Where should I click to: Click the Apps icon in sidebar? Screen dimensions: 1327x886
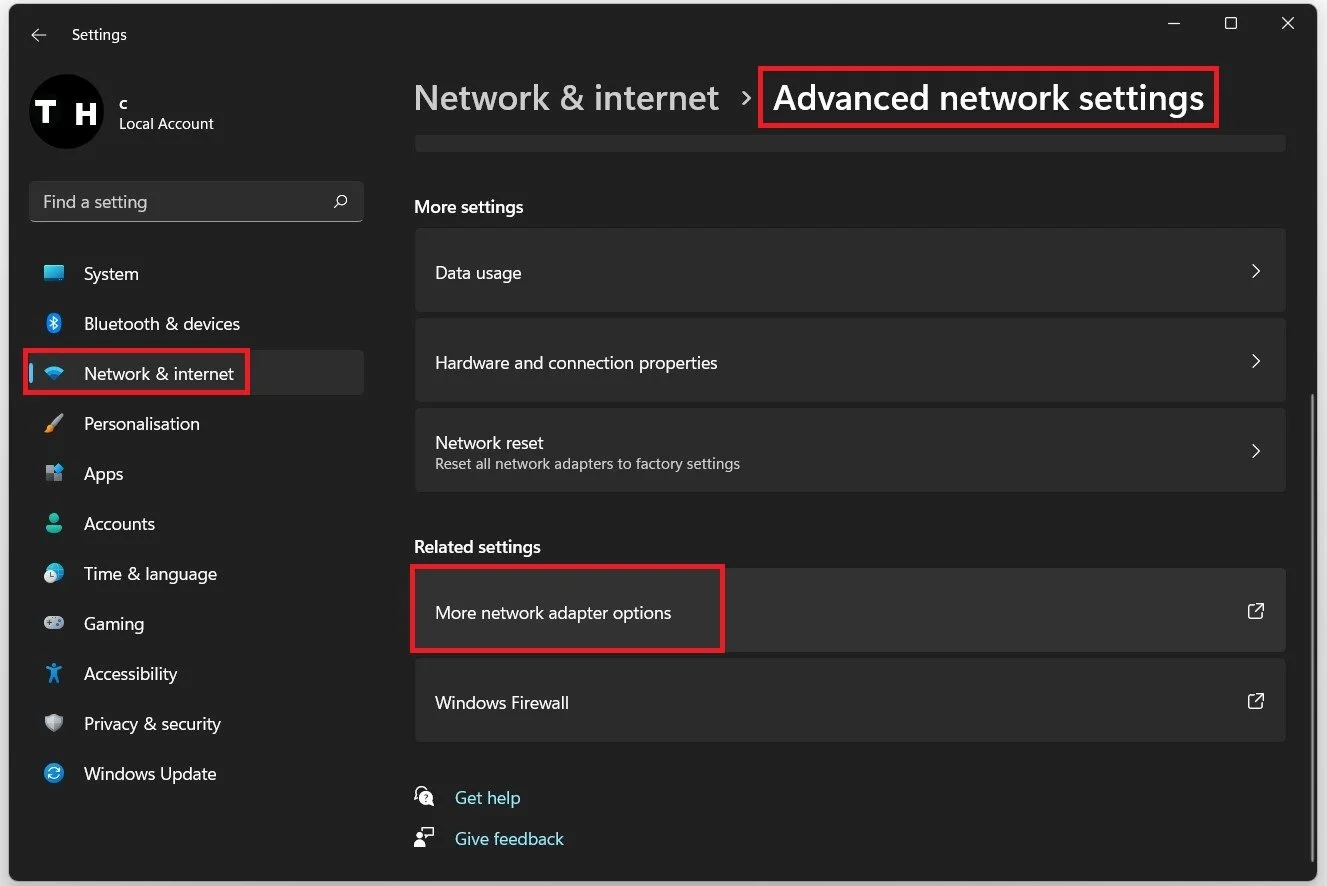[54, 473]
